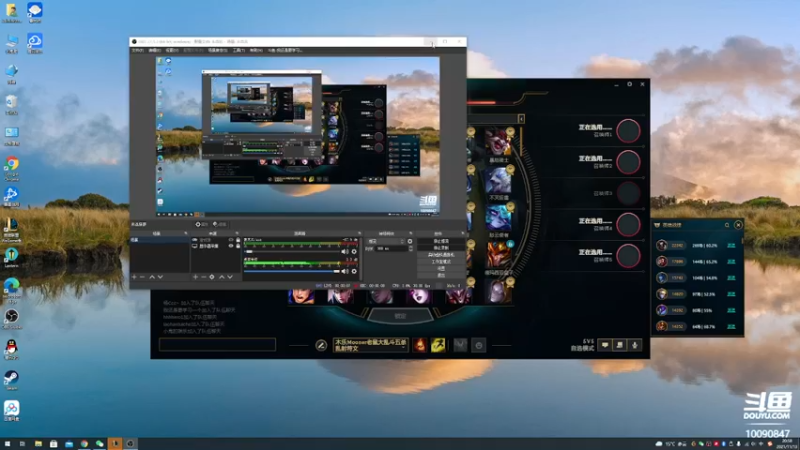Toggle lock on display capture source

[238, 246]
